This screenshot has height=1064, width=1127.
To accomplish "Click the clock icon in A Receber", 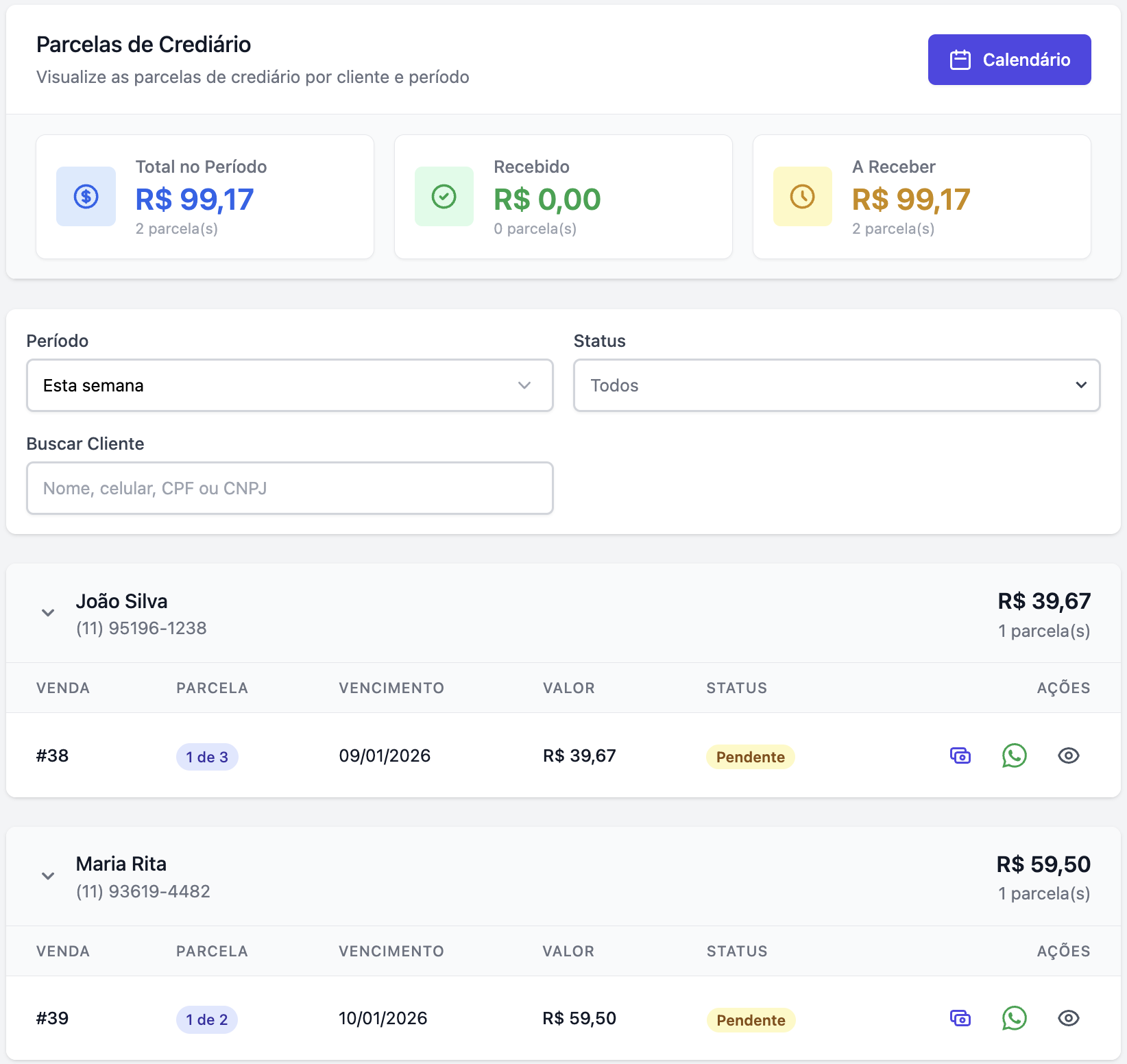I will click(802, 197).
